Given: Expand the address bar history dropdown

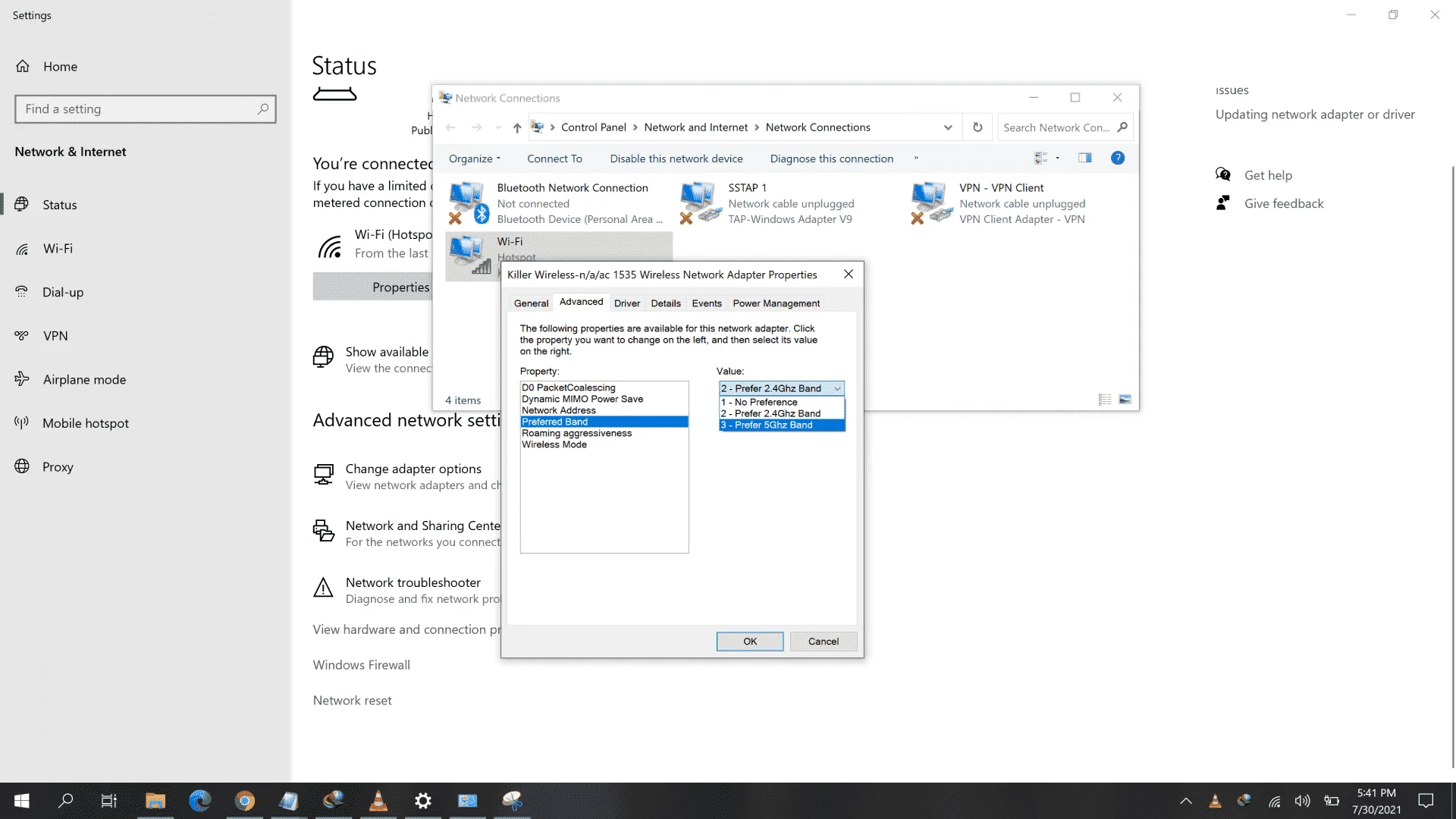Looking at the screenshot, I should 948,127.
